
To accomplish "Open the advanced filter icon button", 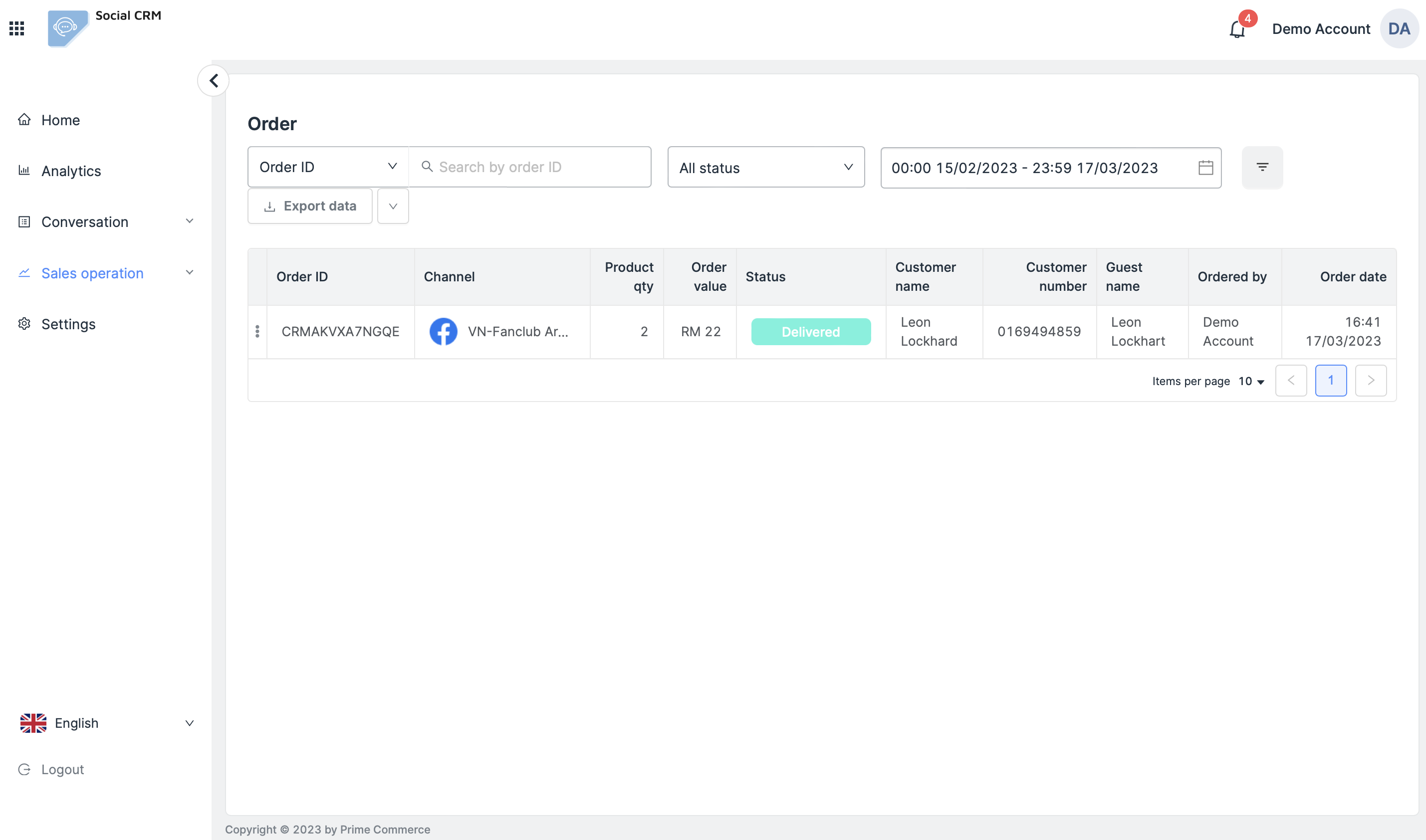I will 1262,168.
